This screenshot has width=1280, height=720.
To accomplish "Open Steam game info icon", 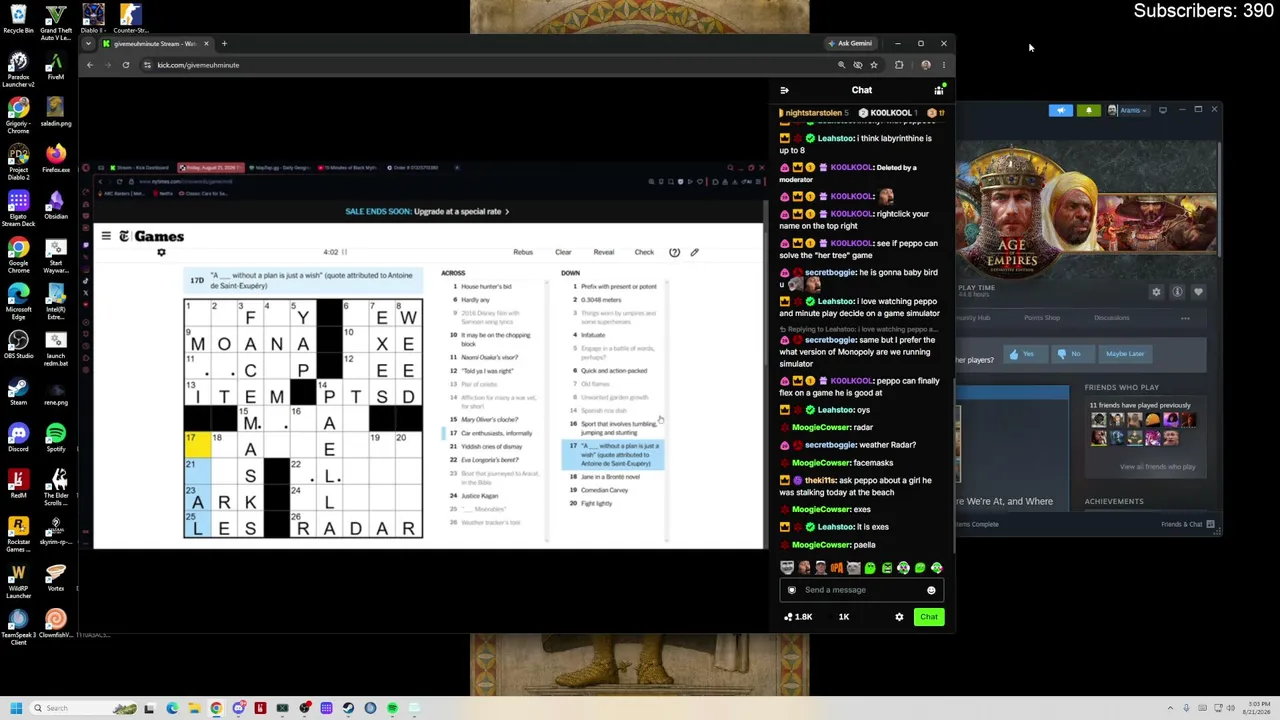I will 1177,292.
